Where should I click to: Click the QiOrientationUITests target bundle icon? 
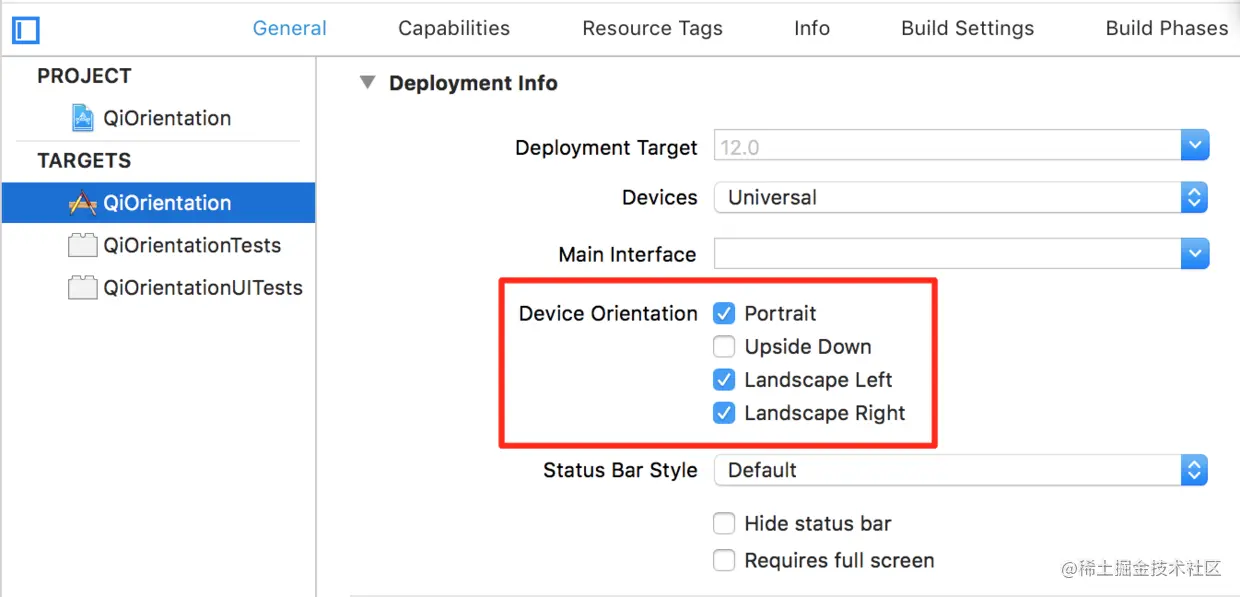point(83,288)
